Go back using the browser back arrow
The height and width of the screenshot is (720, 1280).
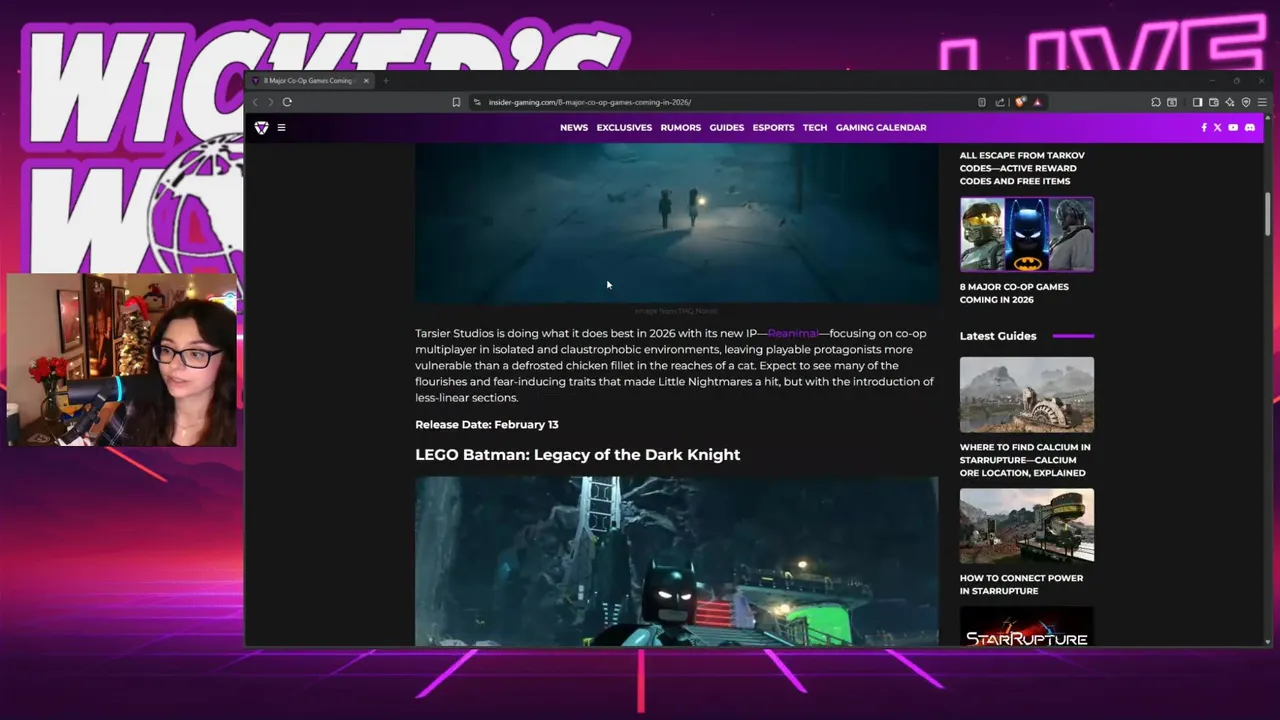pos(255,102)
